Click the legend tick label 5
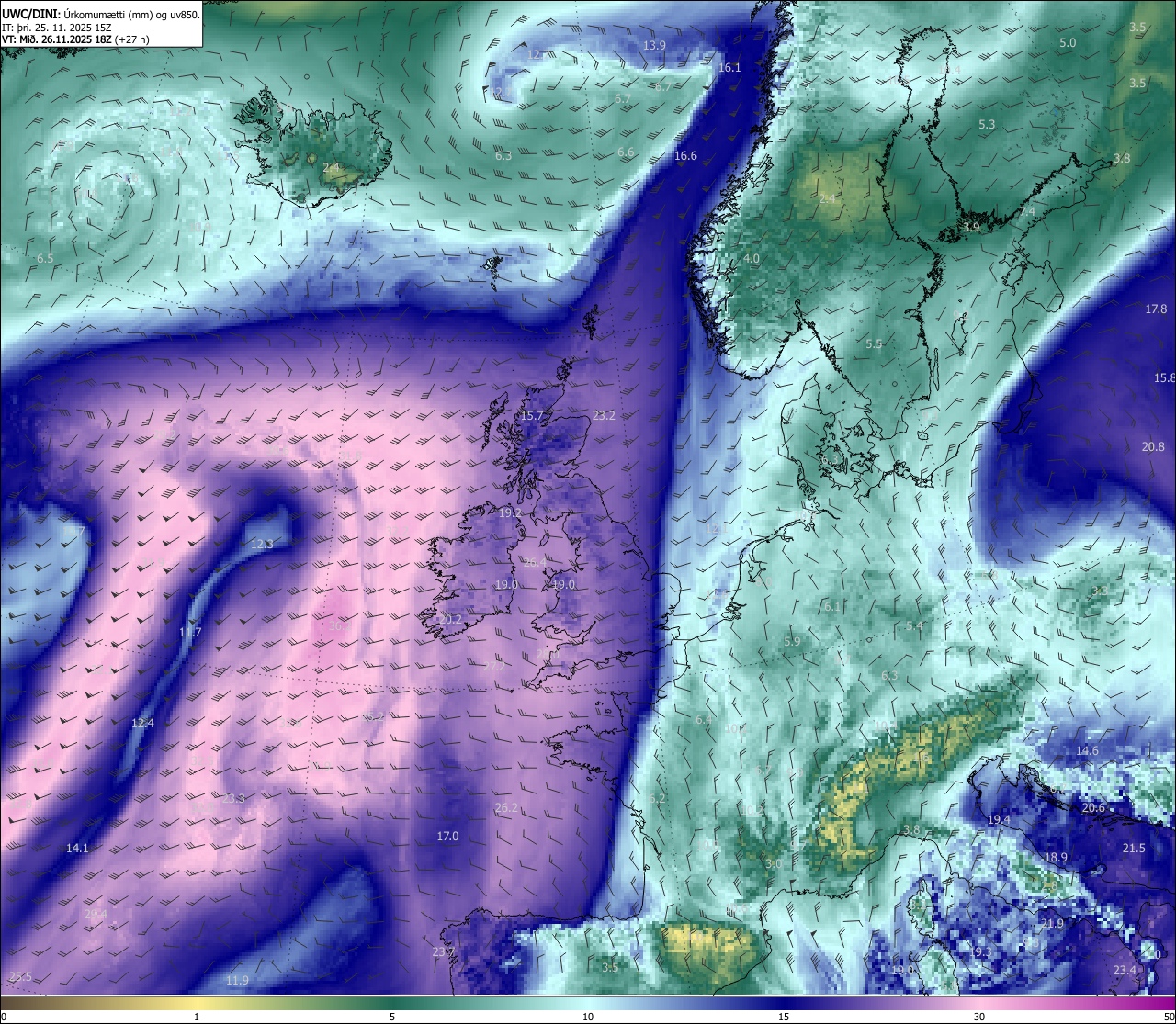Image resolution: width=1176 pixels, height=1024 pixels. 392,1017
